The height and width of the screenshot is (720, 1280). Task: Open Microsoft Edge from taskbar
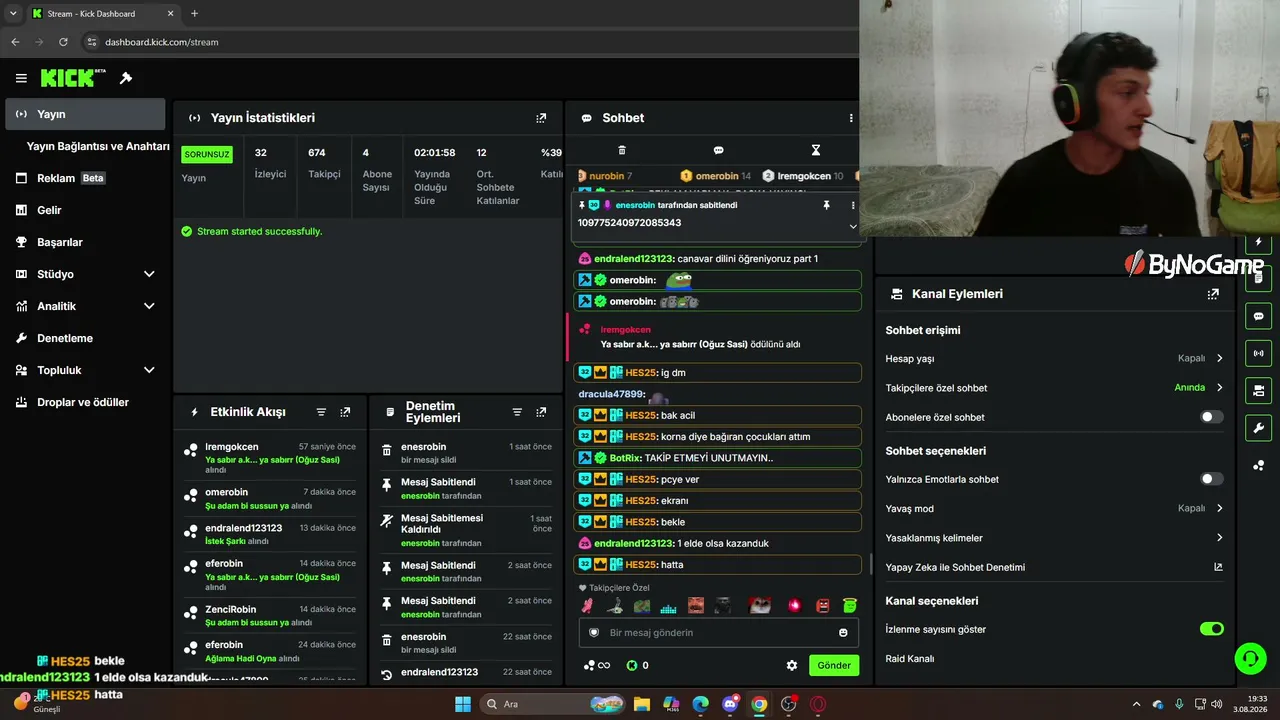700,704
